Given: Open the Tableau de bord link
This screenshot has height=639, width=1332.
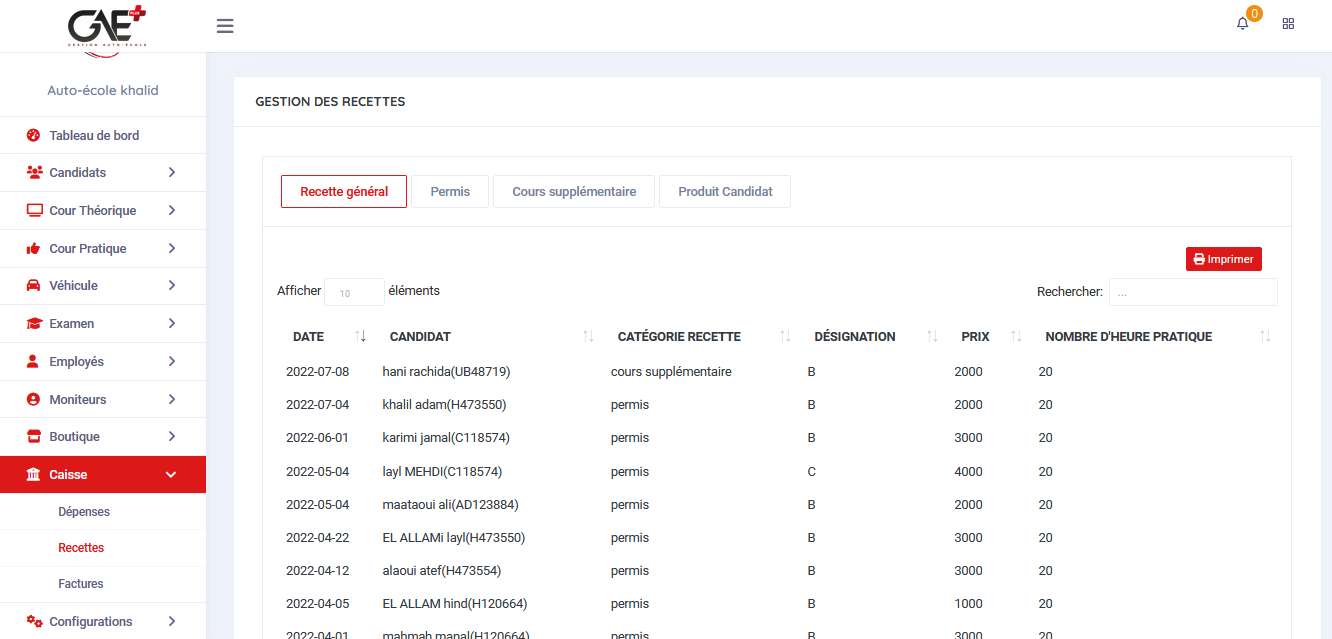Looking at the screenshot, I should [94, 135].
